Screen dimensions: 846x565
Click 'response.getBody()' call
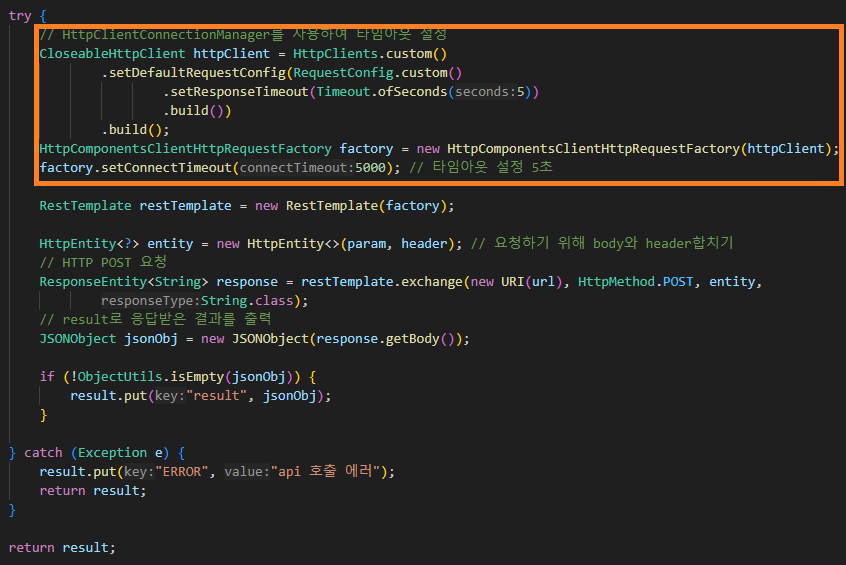point(385,339)
